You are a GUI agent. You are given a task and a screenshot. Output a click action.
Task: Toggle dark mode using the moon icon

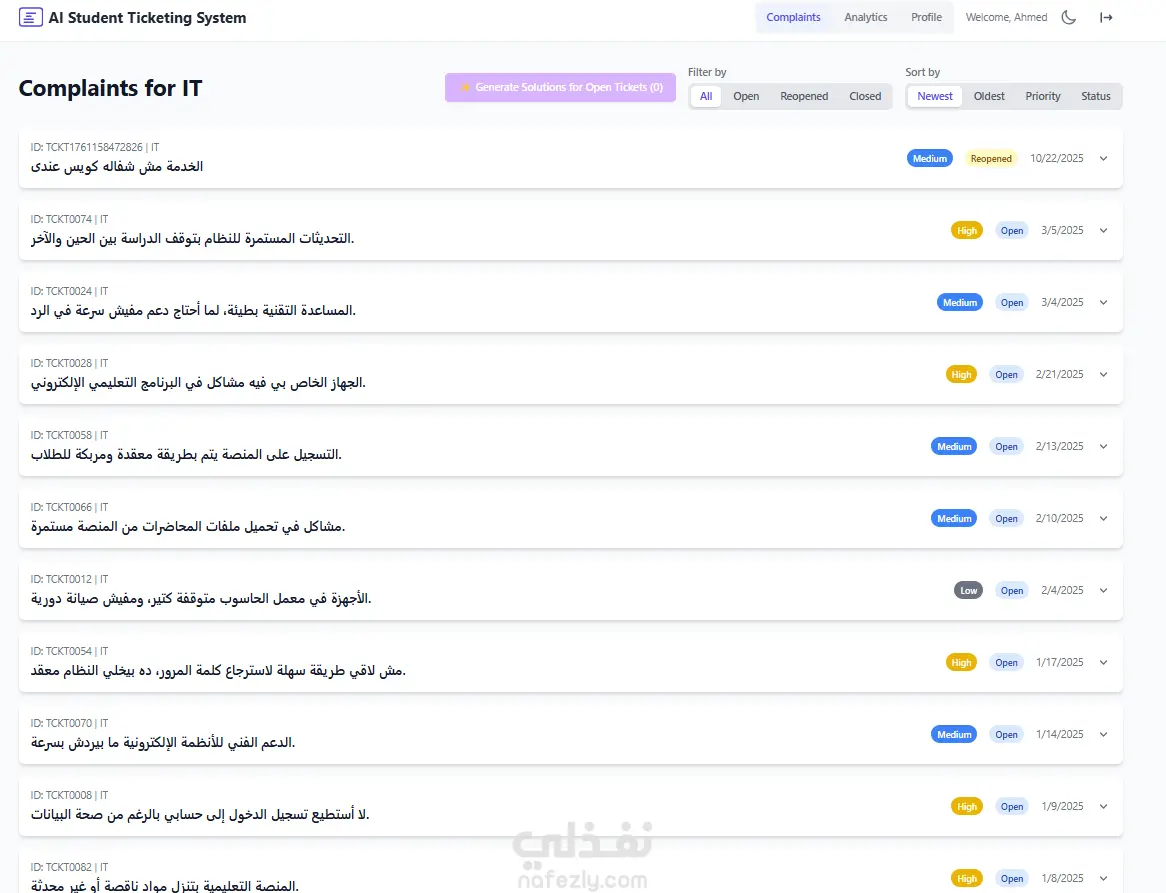1068,17
